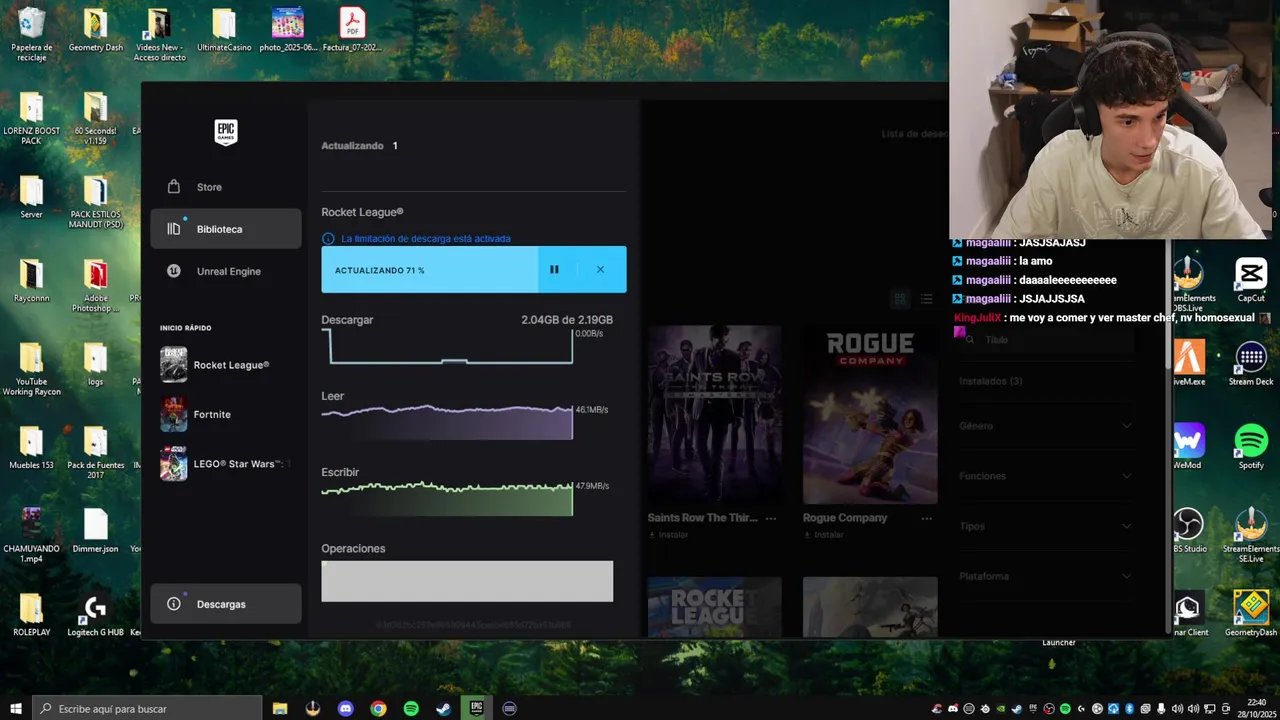Cancel the Rocket League update
This screenshot has width=1280, height=720.
click(x=600, y=270)
